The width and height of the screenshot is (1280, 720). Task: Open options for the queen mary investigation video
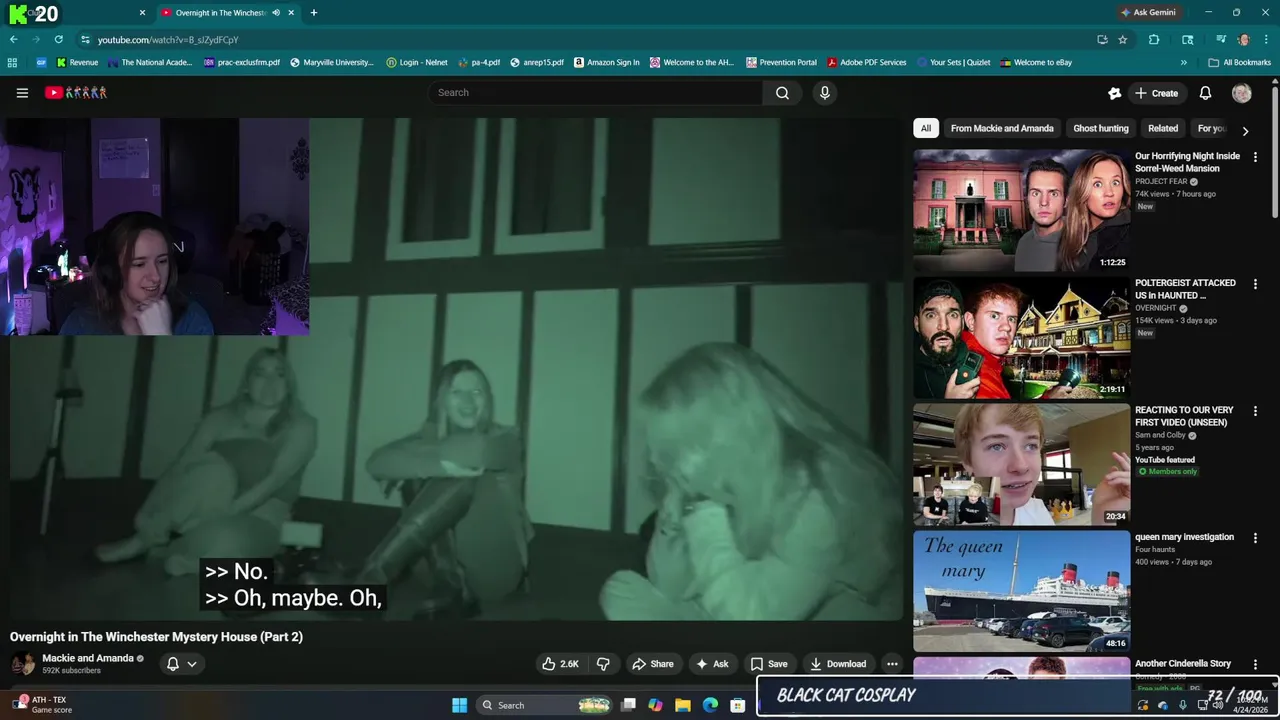click(x=1255, y=538)
